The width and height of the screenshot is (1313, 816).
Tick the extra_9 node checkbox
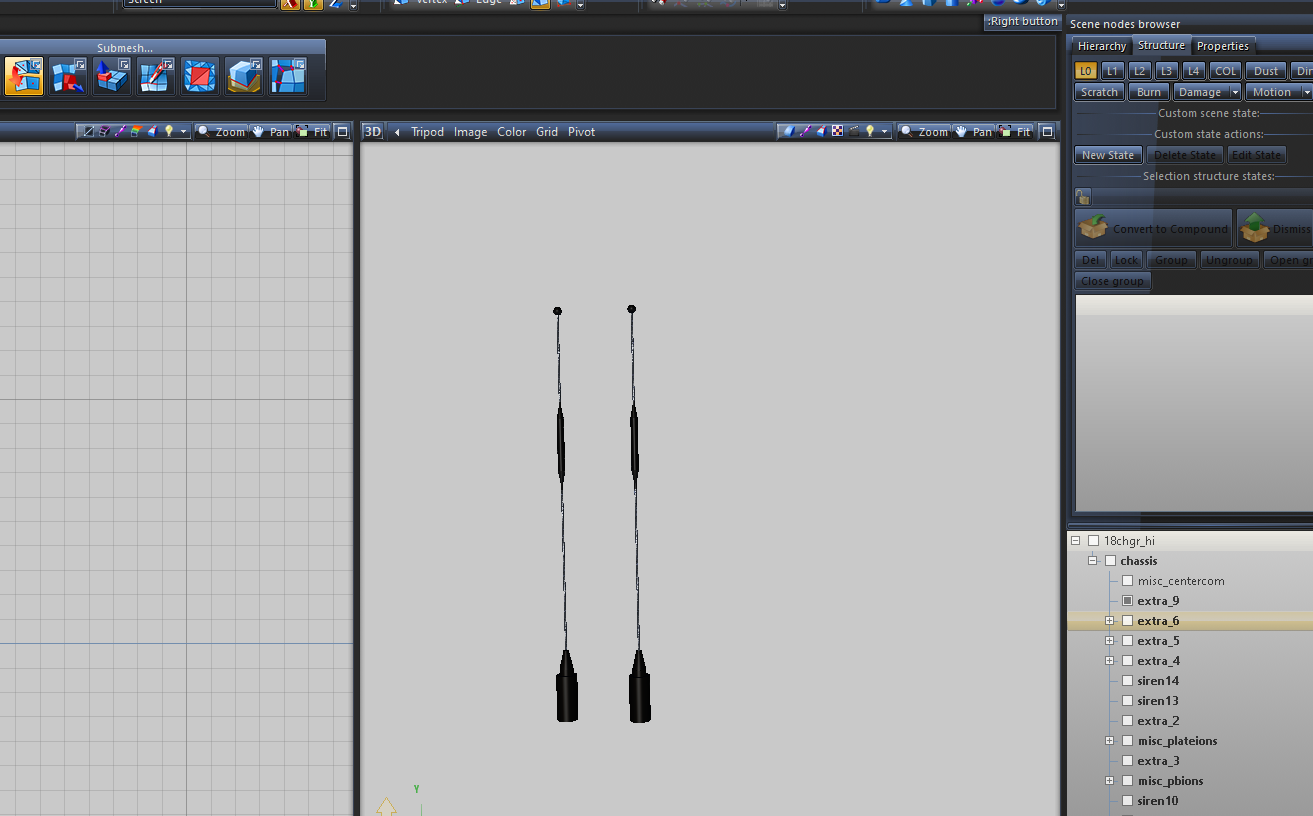pos(1127,601)
